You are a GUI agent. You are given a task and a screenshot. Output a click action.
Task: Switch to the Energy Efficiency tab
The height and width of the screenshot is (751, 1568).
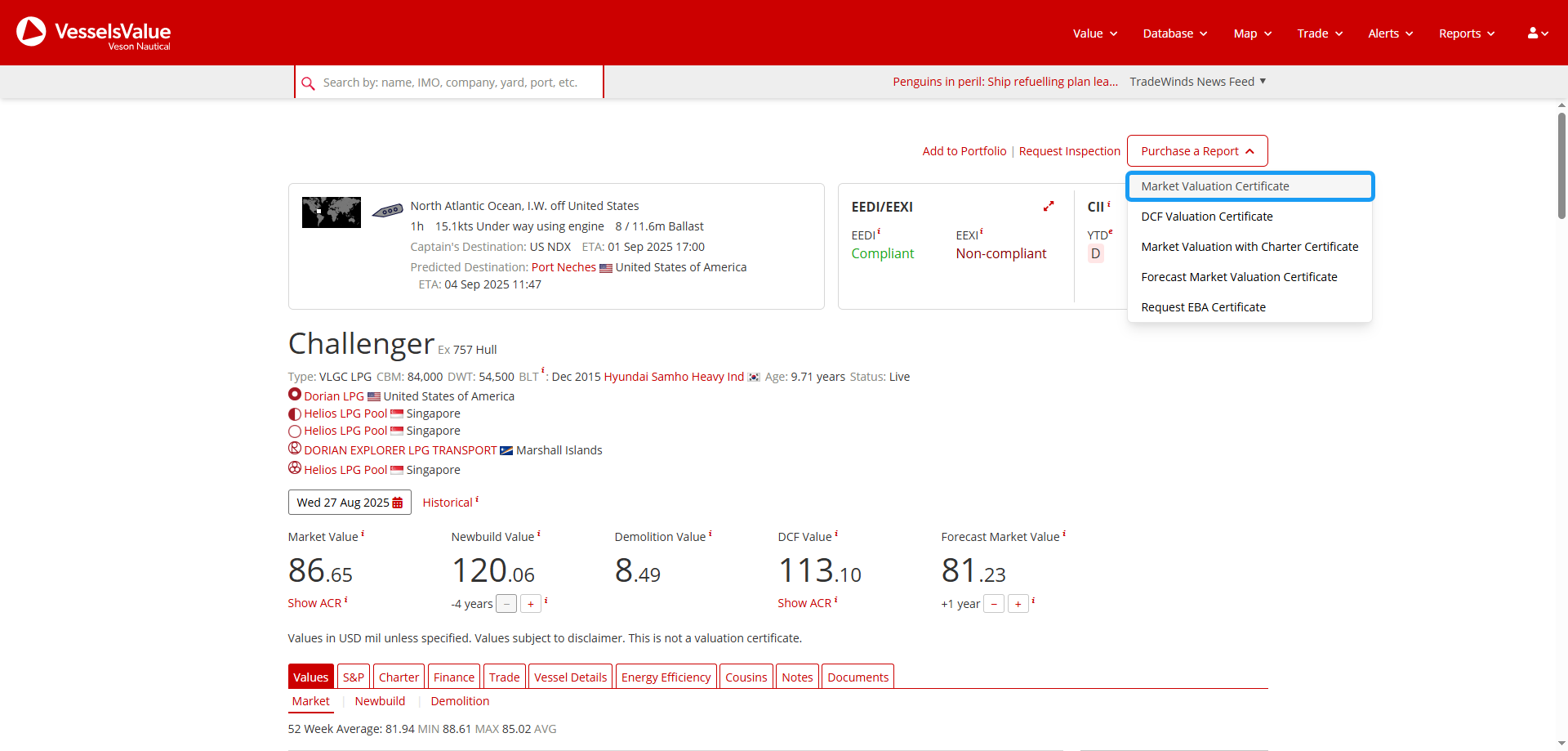tap(666, 677)
